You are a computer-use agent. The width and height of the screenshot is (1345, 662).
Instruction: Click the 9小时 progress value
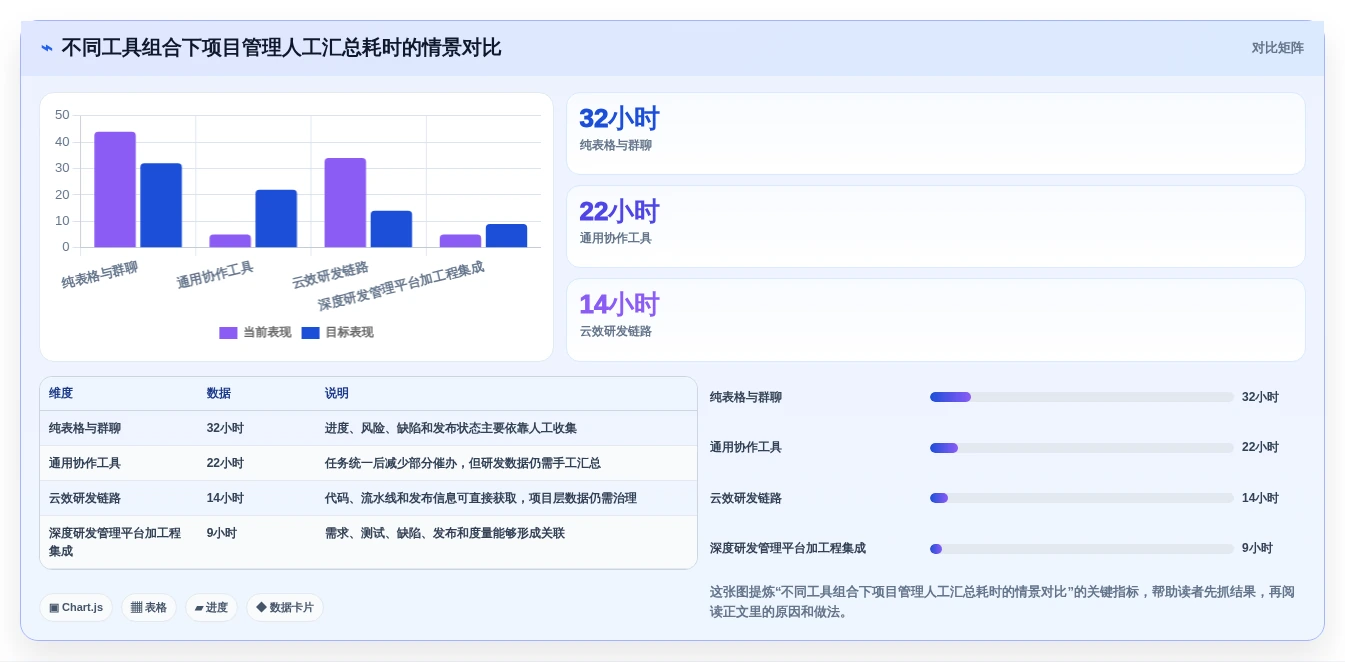1257,548
